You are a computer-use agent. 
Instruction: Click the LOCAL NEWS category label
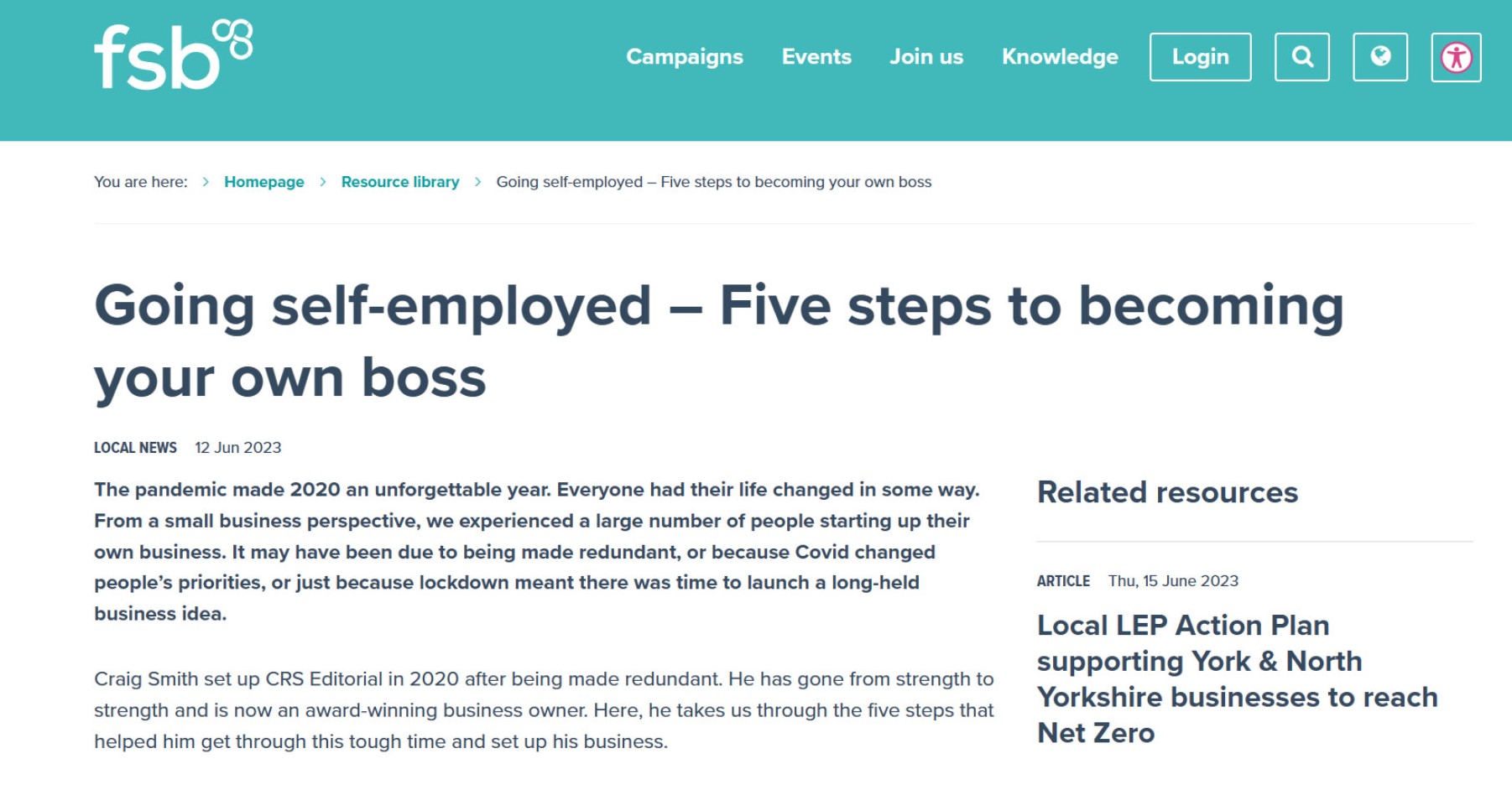point(135,448)
